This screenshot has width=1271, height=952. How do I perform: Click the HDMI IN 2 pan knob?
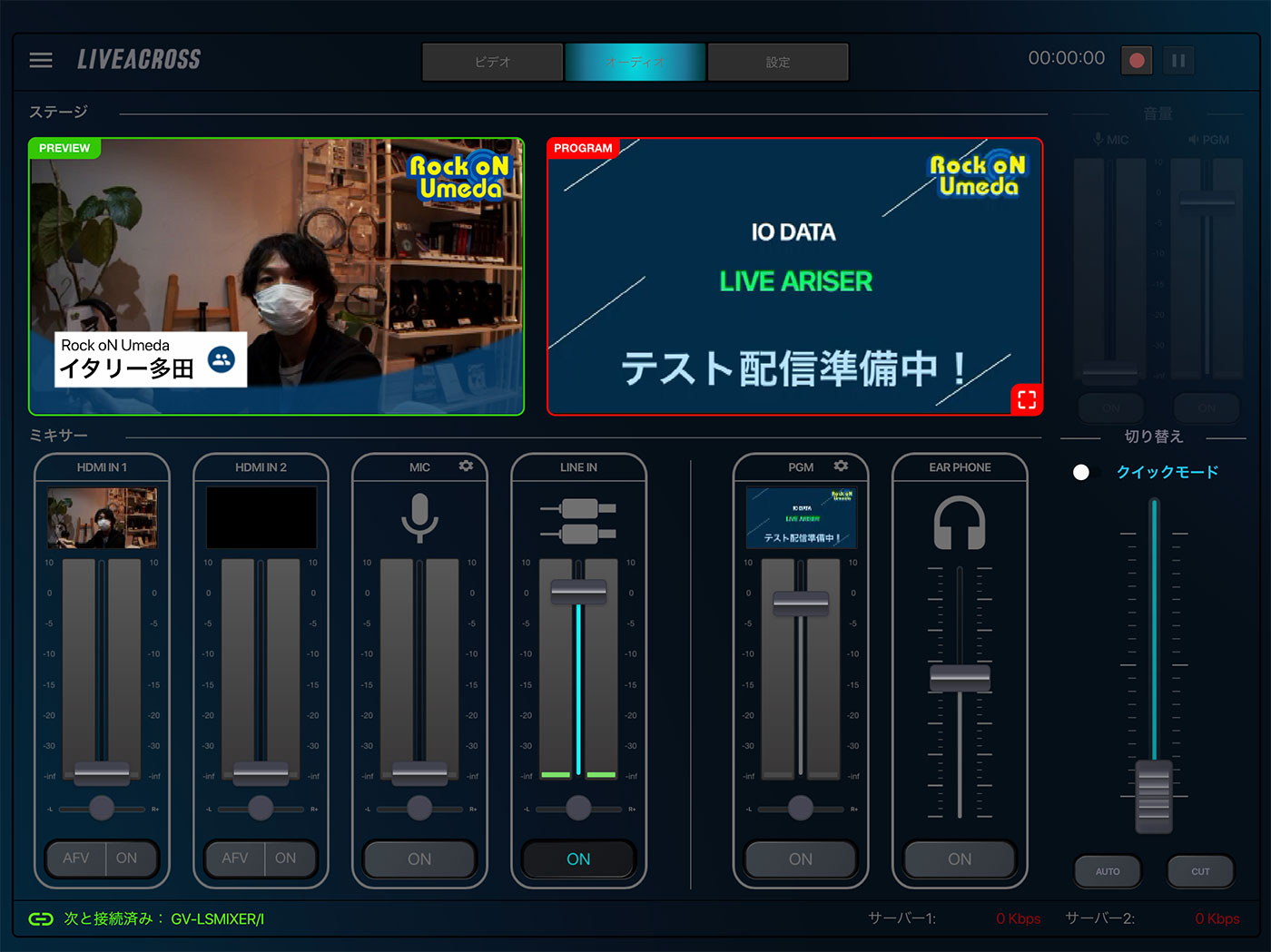pyautogui.click(x=261, y=808)
